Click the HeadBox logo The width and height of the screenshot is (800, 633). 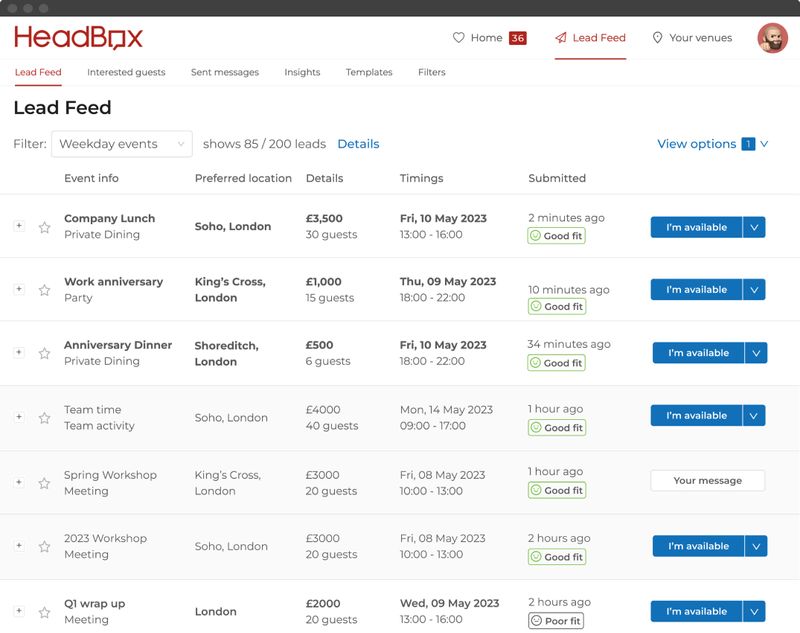(x=77, y=37)
